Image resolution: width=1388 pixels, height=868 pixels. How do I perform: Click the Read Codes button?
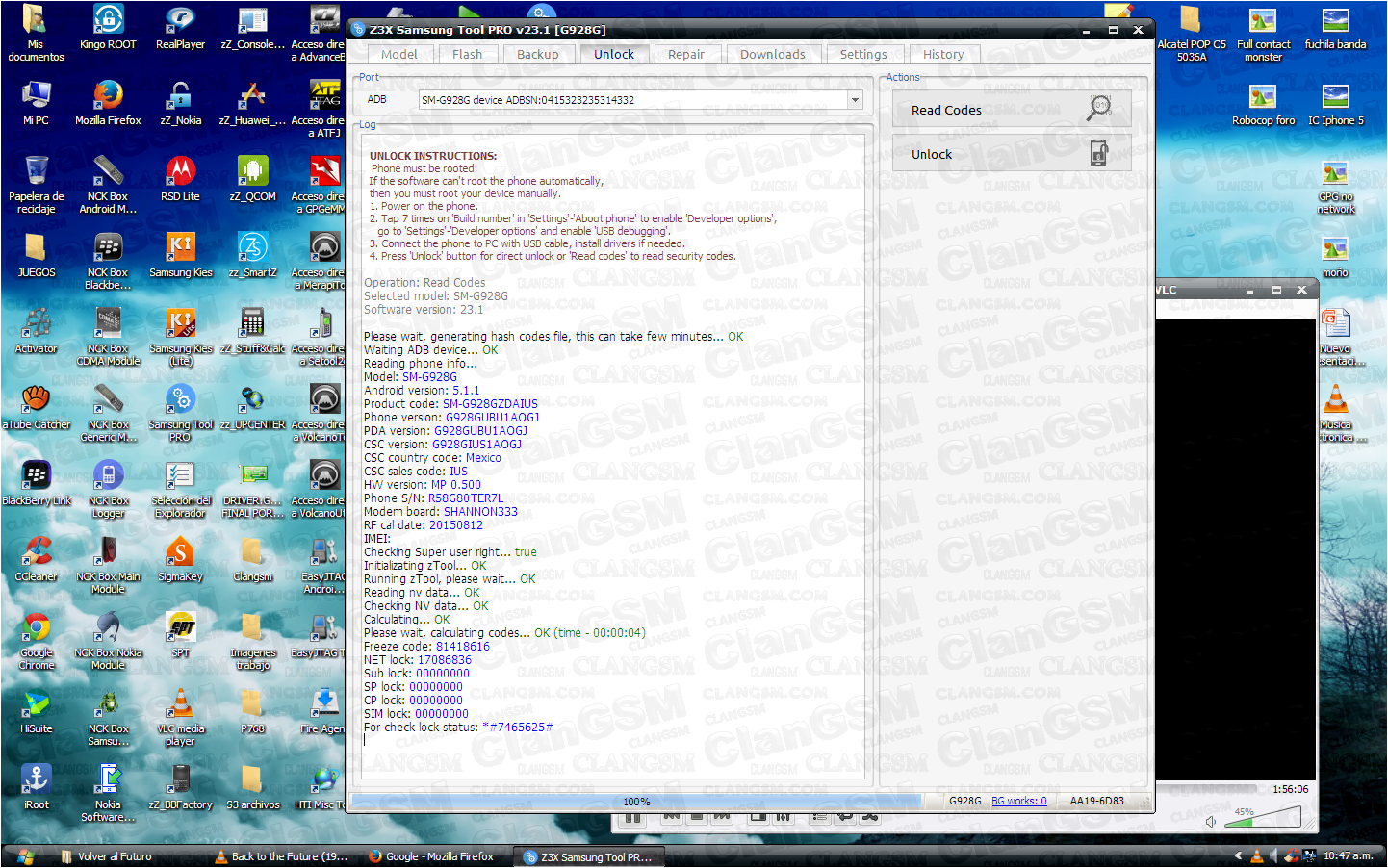point(1012,109)
